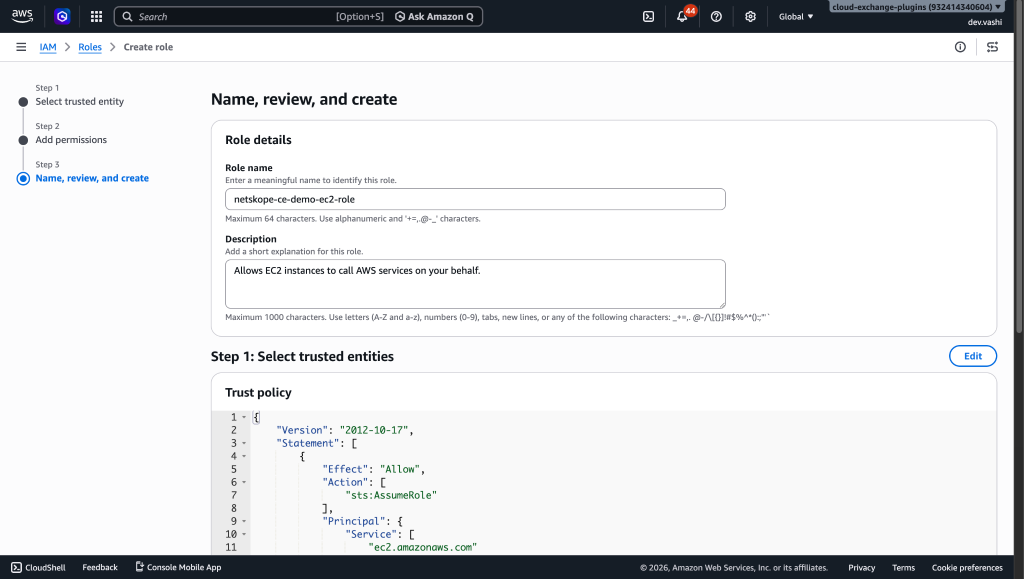Ask Amazon Q from the search bar

tap(434, 16)
